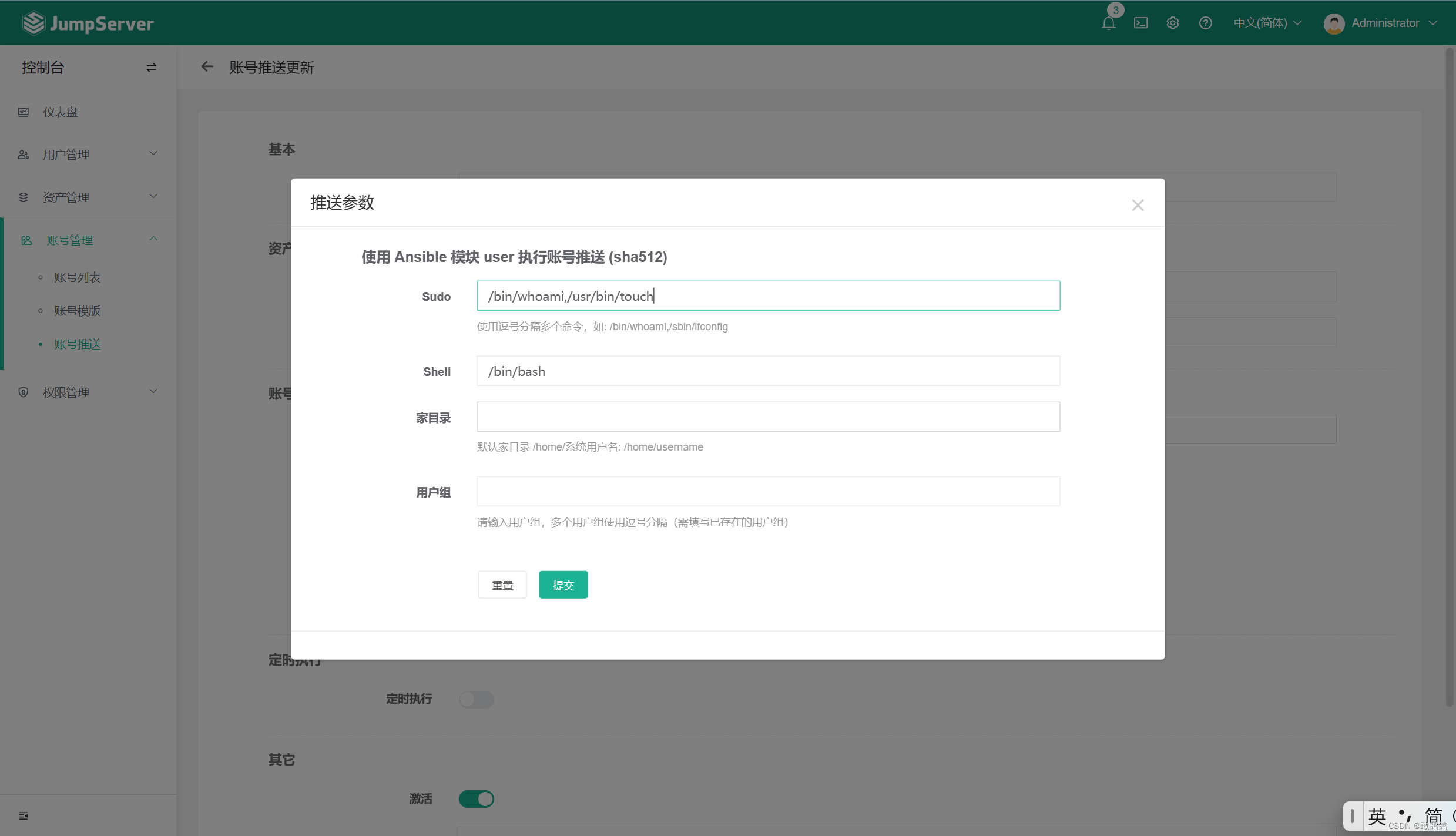The image size is (1456, 836).
Task: Open the web terminal icon
Action: coord(1140,23)
